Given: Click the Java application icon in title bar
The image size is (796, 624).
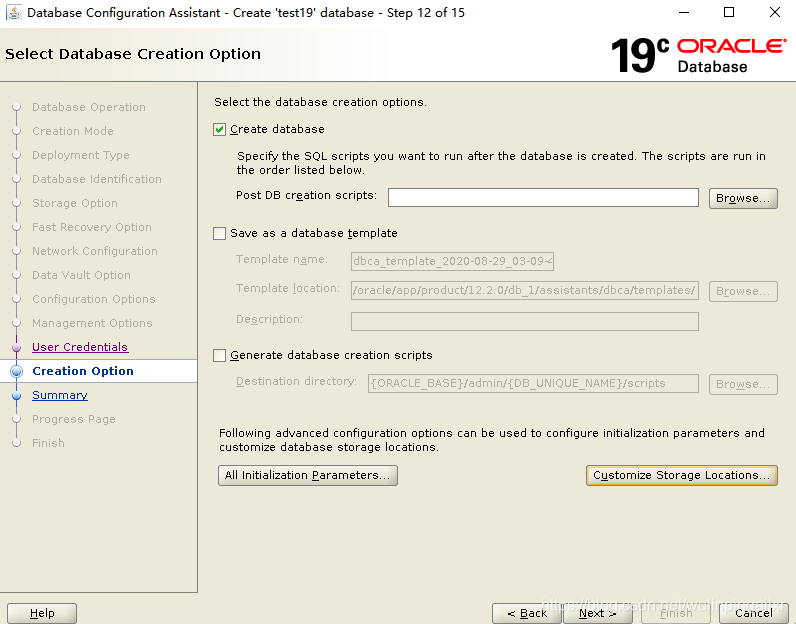Looking at the screenshot, I should point(14,12).
